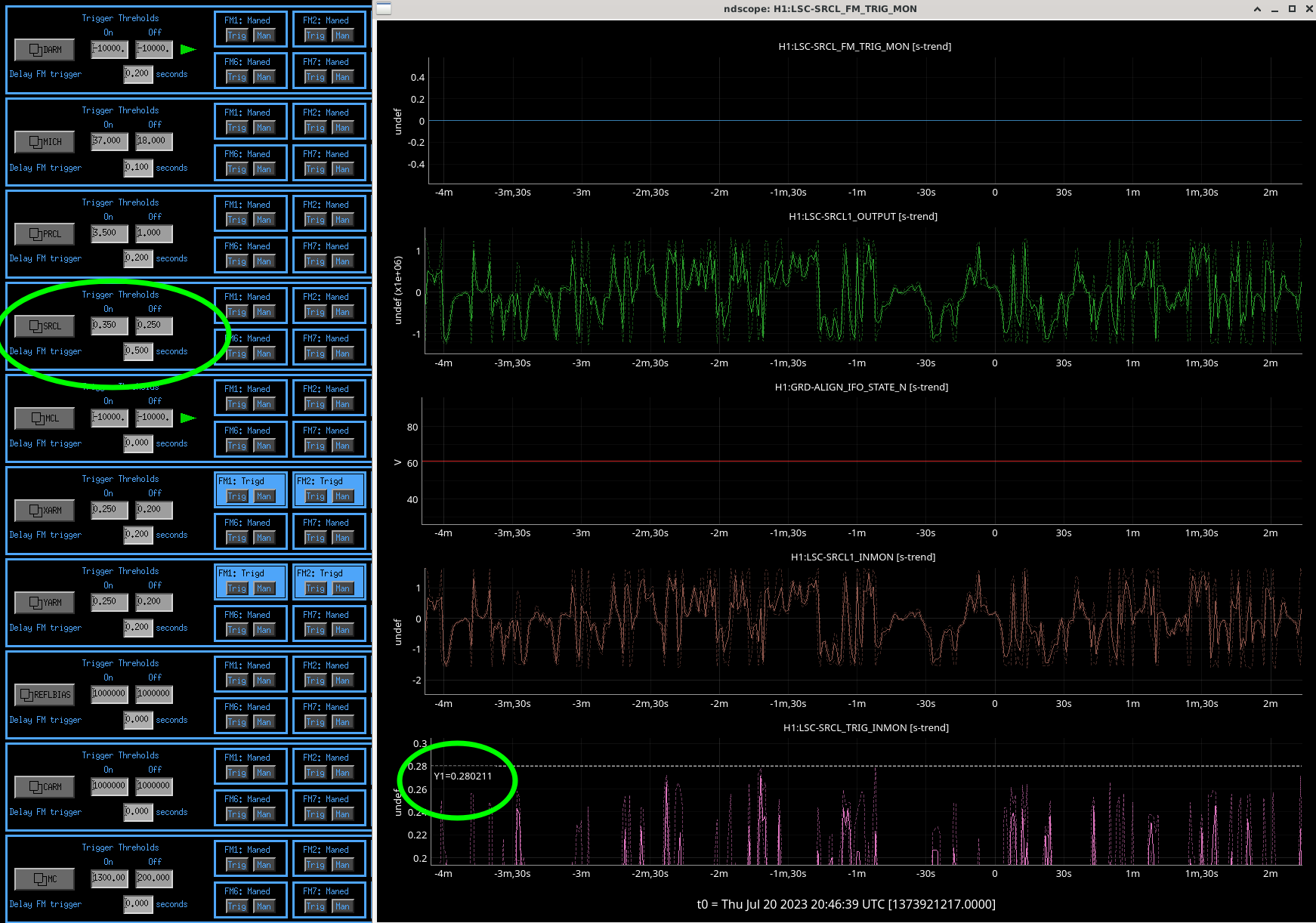Open the ndscope window menu icon
1316x923 pixels.
[x=385, y=9]
